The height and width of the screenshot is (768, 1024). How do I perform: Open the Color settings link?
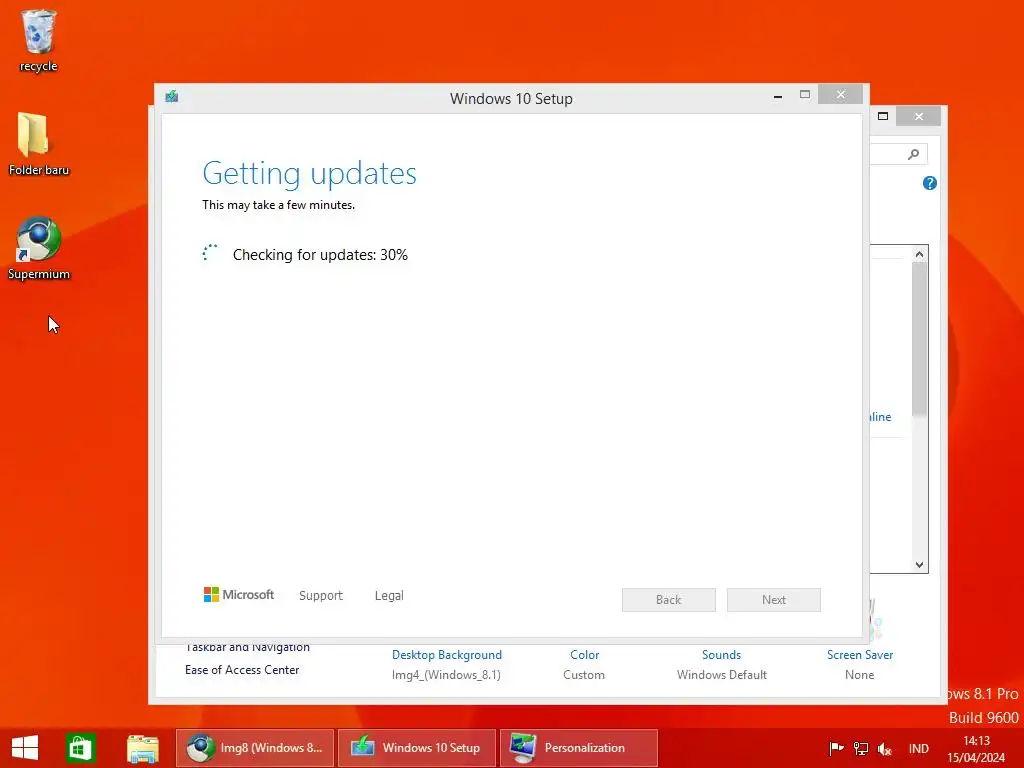tap(584, 654)
